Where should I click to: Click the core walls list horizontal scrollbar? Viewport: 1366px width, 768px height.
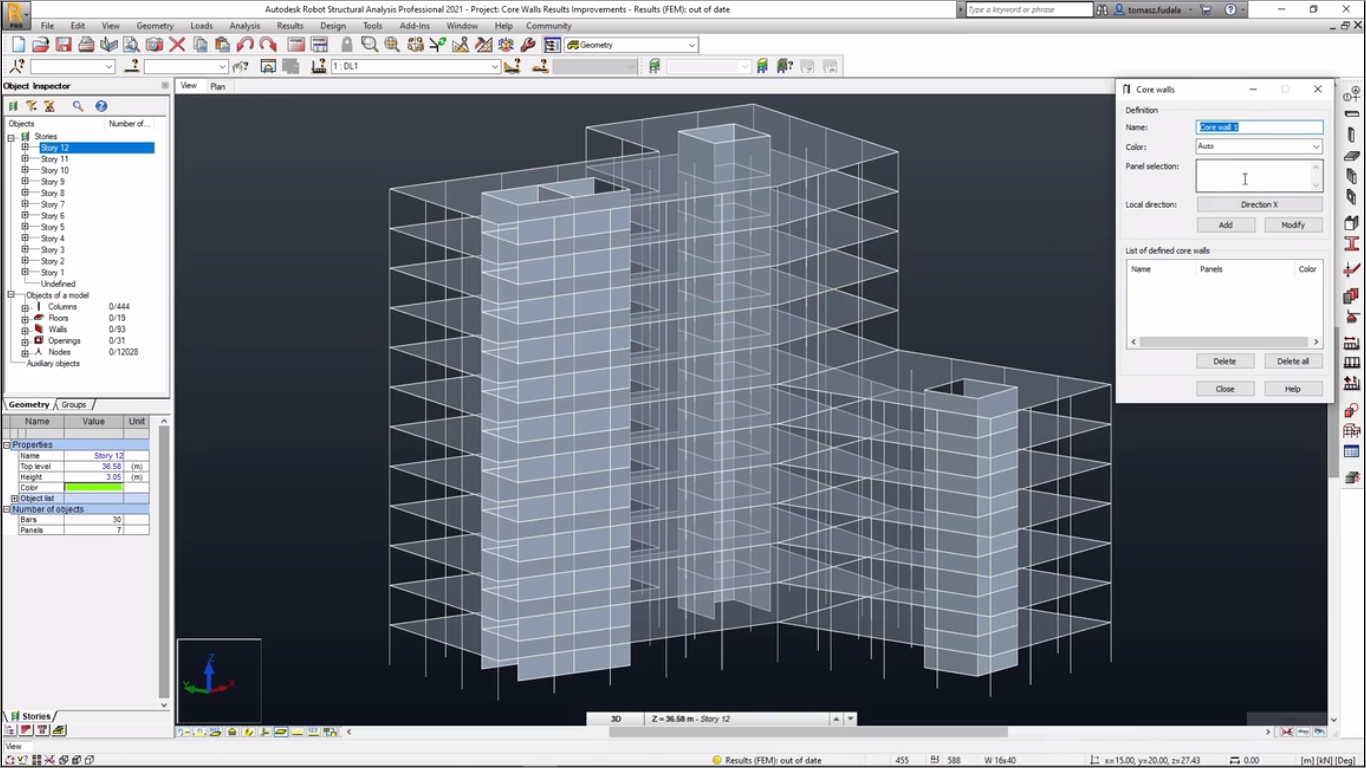point(1224,342)
